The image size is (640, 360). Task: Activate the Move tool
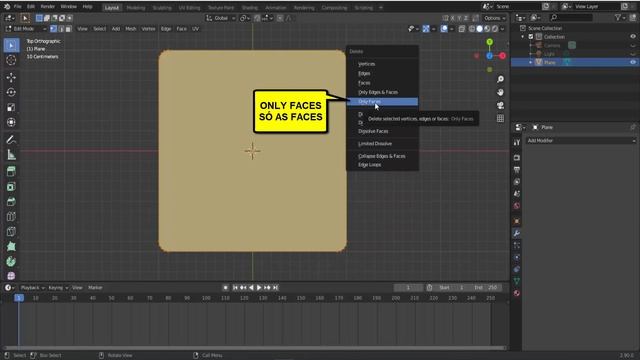[11, 77]
